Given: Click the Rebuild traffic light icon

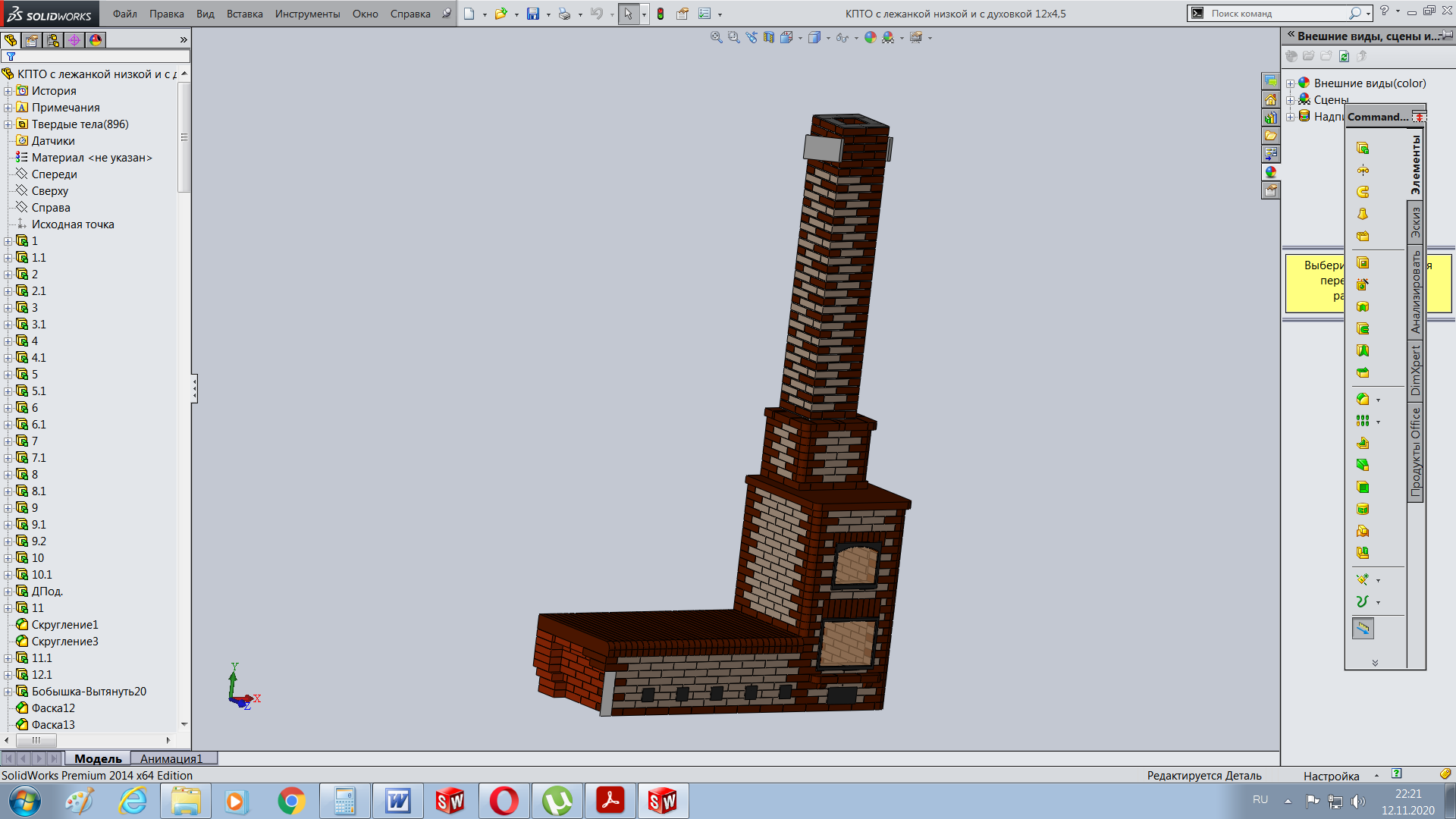Looking at the screenshot, I should tap(661, 14).
